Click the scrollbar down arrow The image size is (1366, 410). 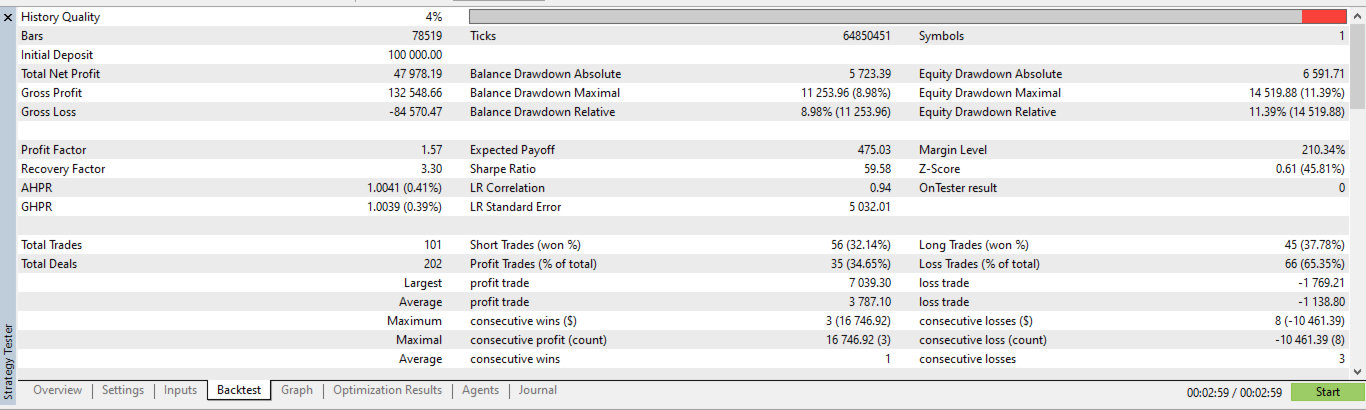(x=1358, y=371)
